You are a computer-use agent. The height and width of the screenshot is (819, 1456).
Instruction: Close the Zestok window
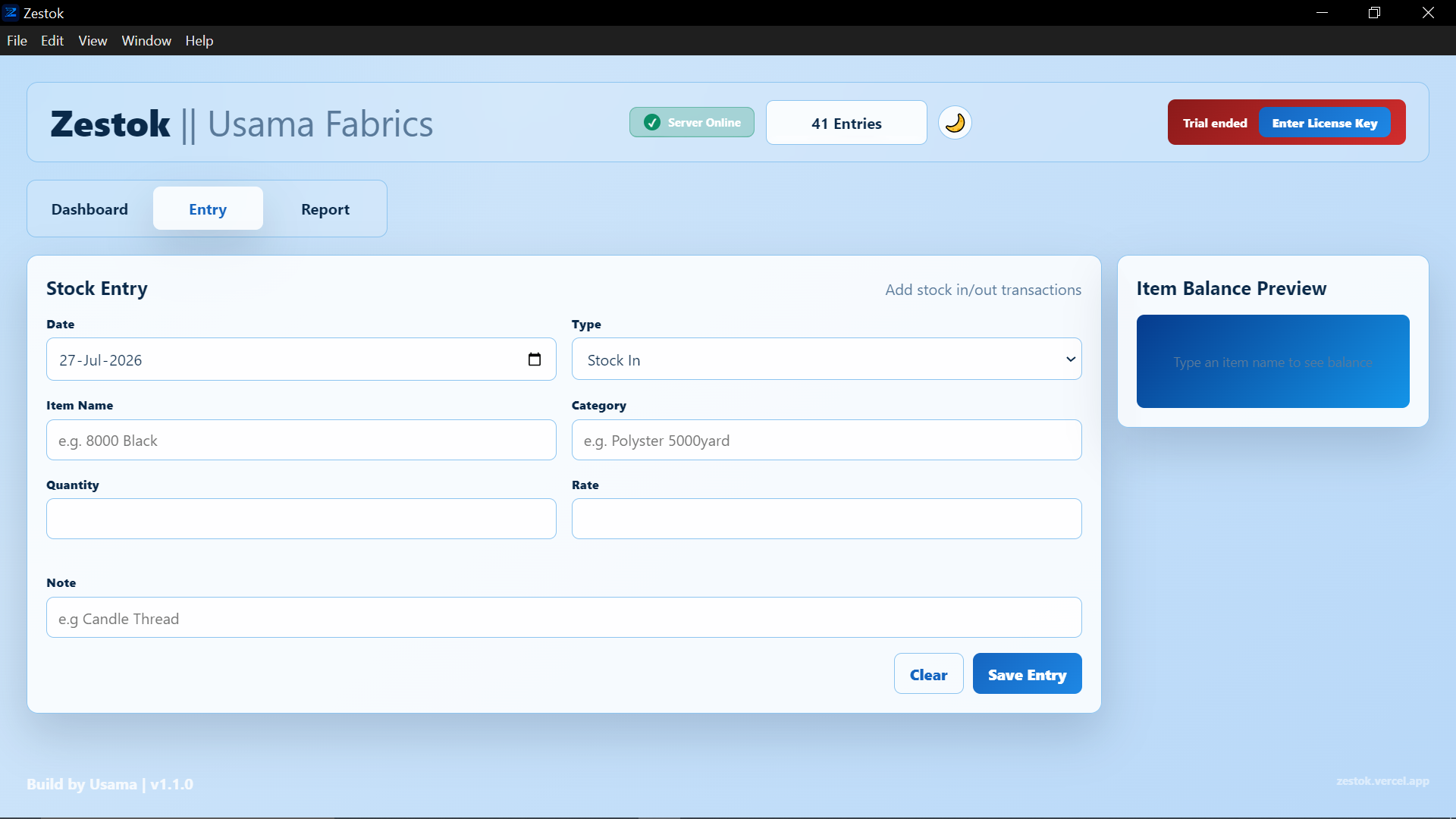click(x=1428, y=13)
